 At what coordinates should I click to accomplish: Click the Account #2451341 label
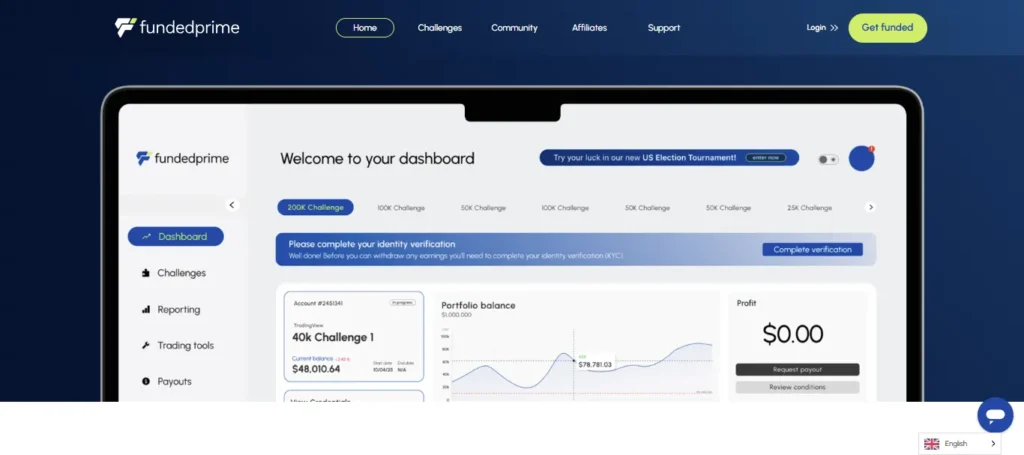(x=319, y=304)
